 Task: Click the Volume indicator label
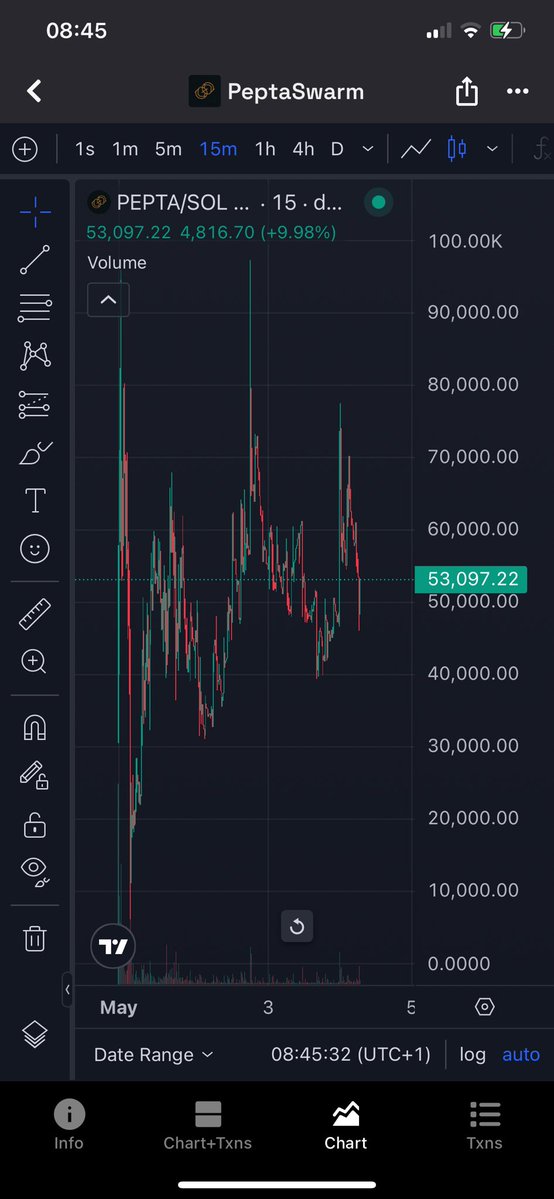coord(117,263)
